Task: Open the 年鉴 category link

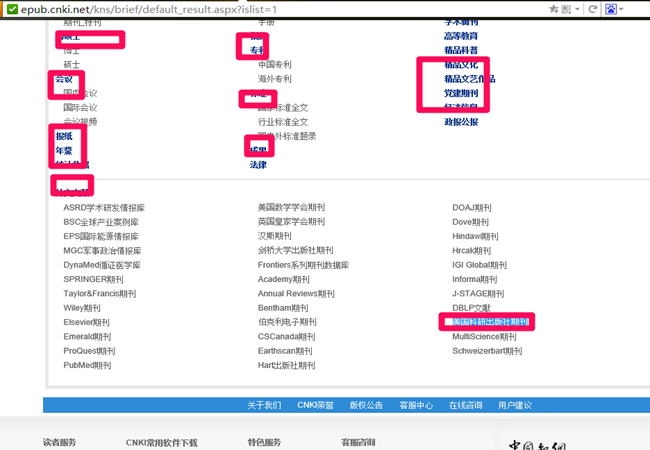Action: tap(64, 150)
